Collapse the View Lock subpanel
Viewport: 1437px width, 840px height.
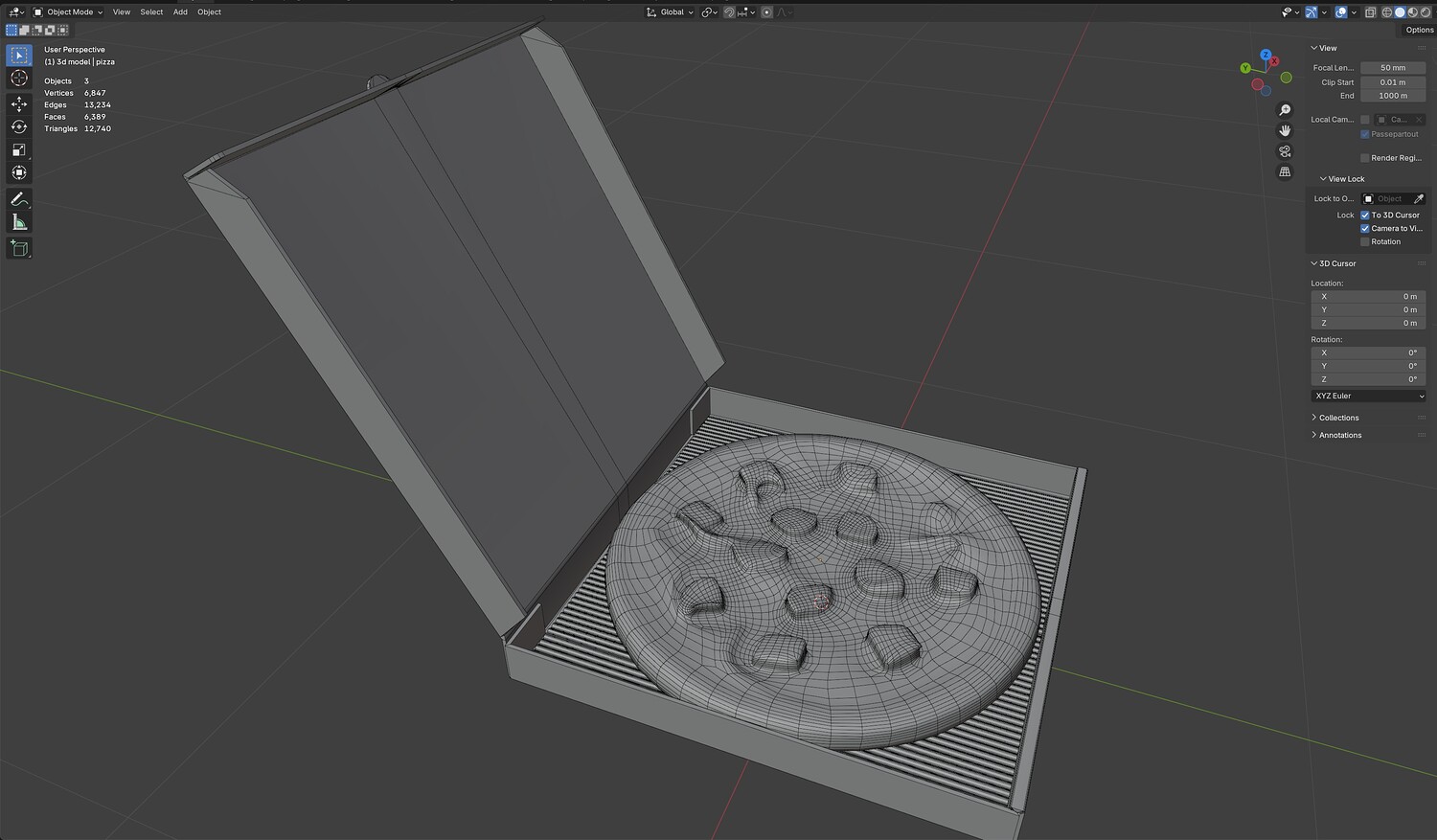[x=1342, y=179]
